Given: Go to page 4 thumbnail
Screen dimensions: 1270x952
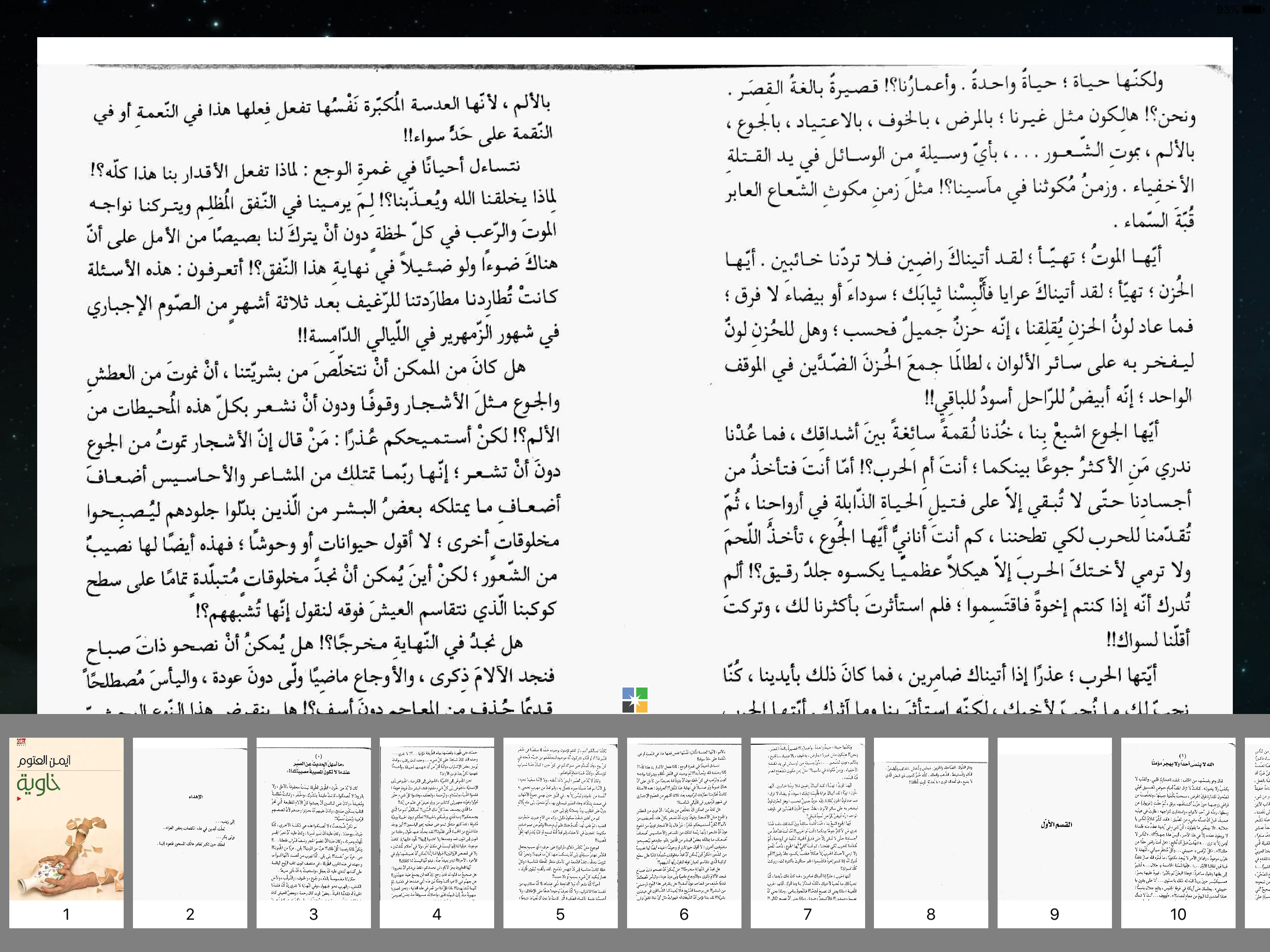Looking at the screenshot, I should pyautogui.click(x=437, y=832).
